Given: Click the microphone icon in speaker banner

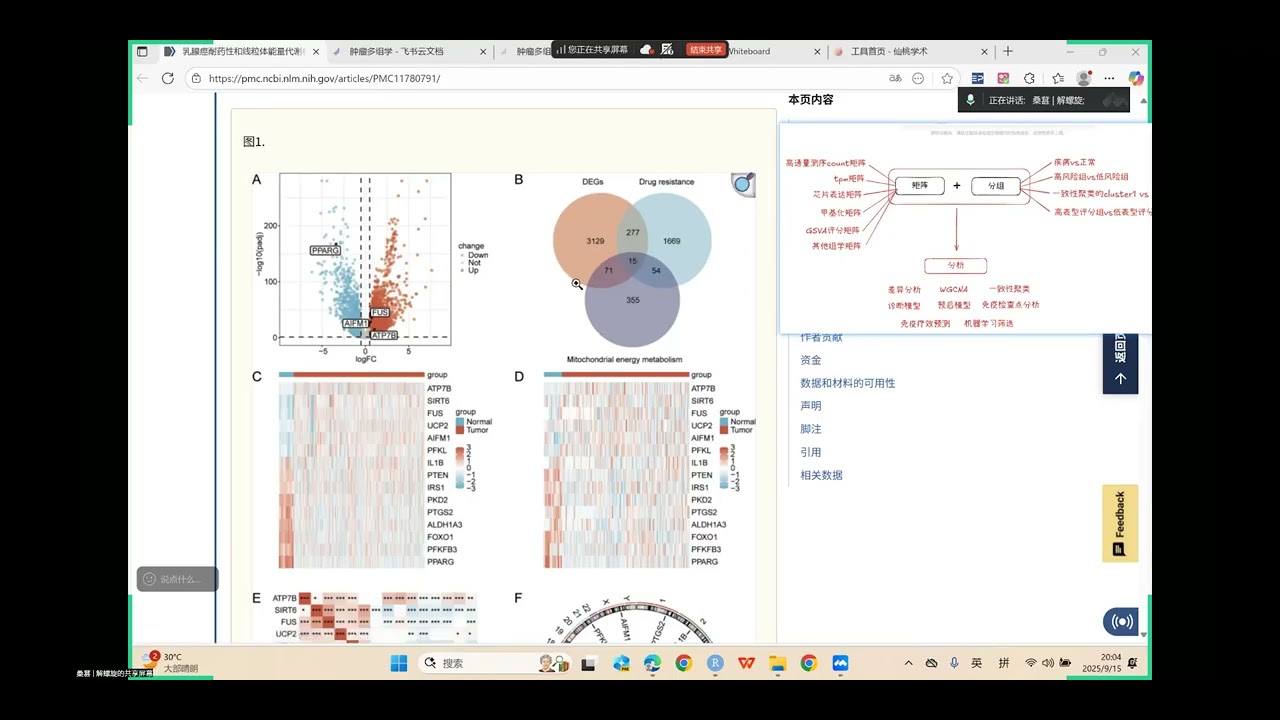Looking at the screenshot, I should [x=970, y=100].
